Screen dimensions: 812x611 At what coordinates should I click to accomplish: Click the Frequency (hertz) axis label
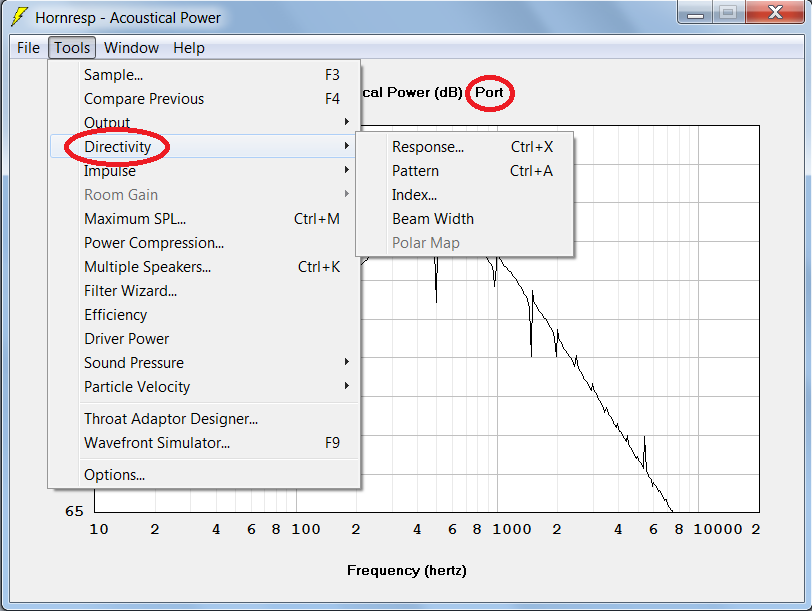407,570
